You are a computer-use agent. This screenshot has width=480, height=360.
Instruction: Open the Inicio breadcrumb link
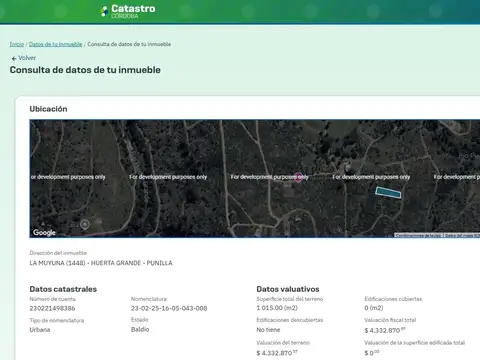tap(17, 44)
